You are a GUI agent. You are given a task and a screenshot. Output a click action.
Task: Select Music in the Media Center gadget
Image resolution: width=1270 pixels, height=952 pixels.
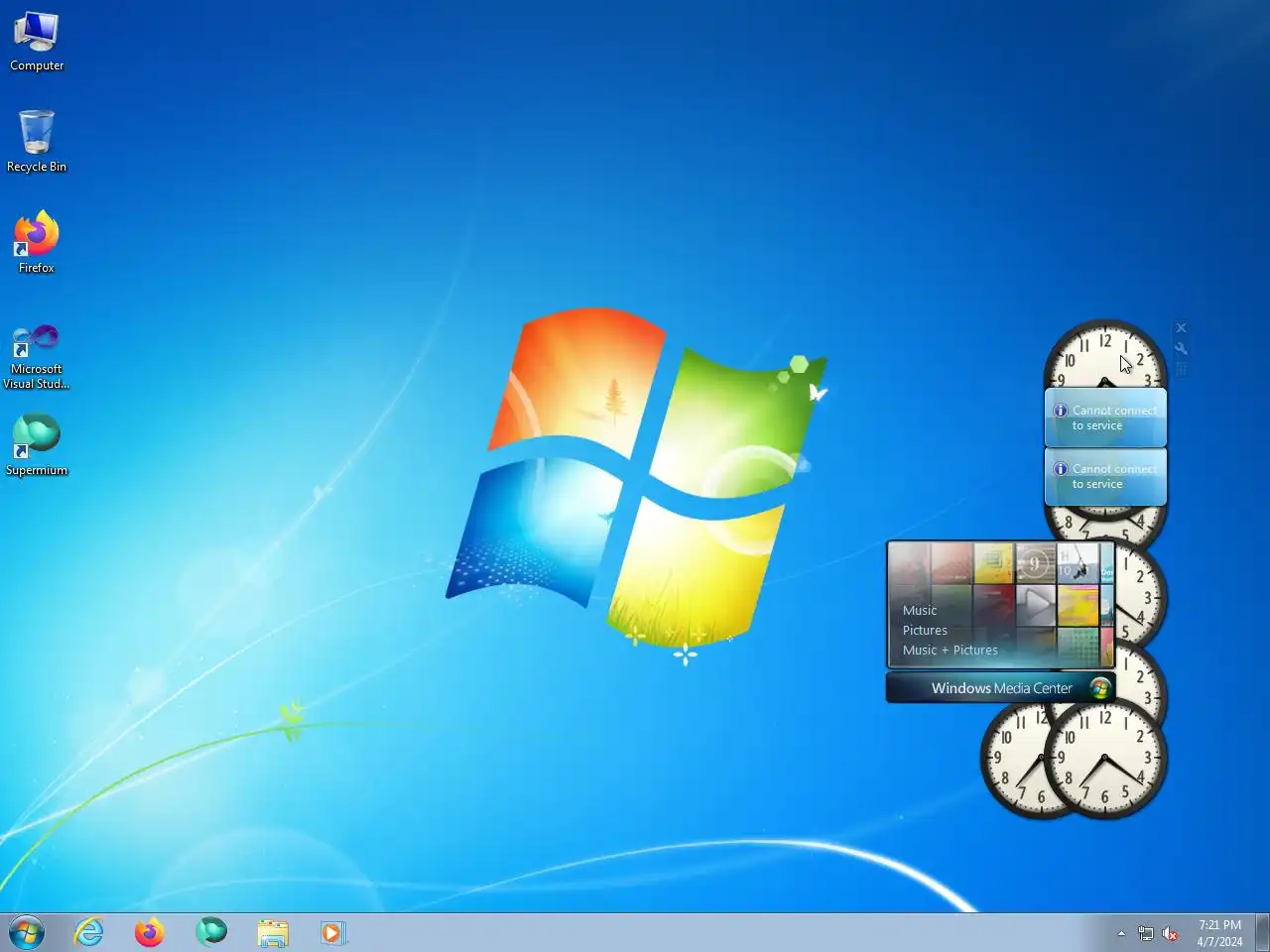920,611
